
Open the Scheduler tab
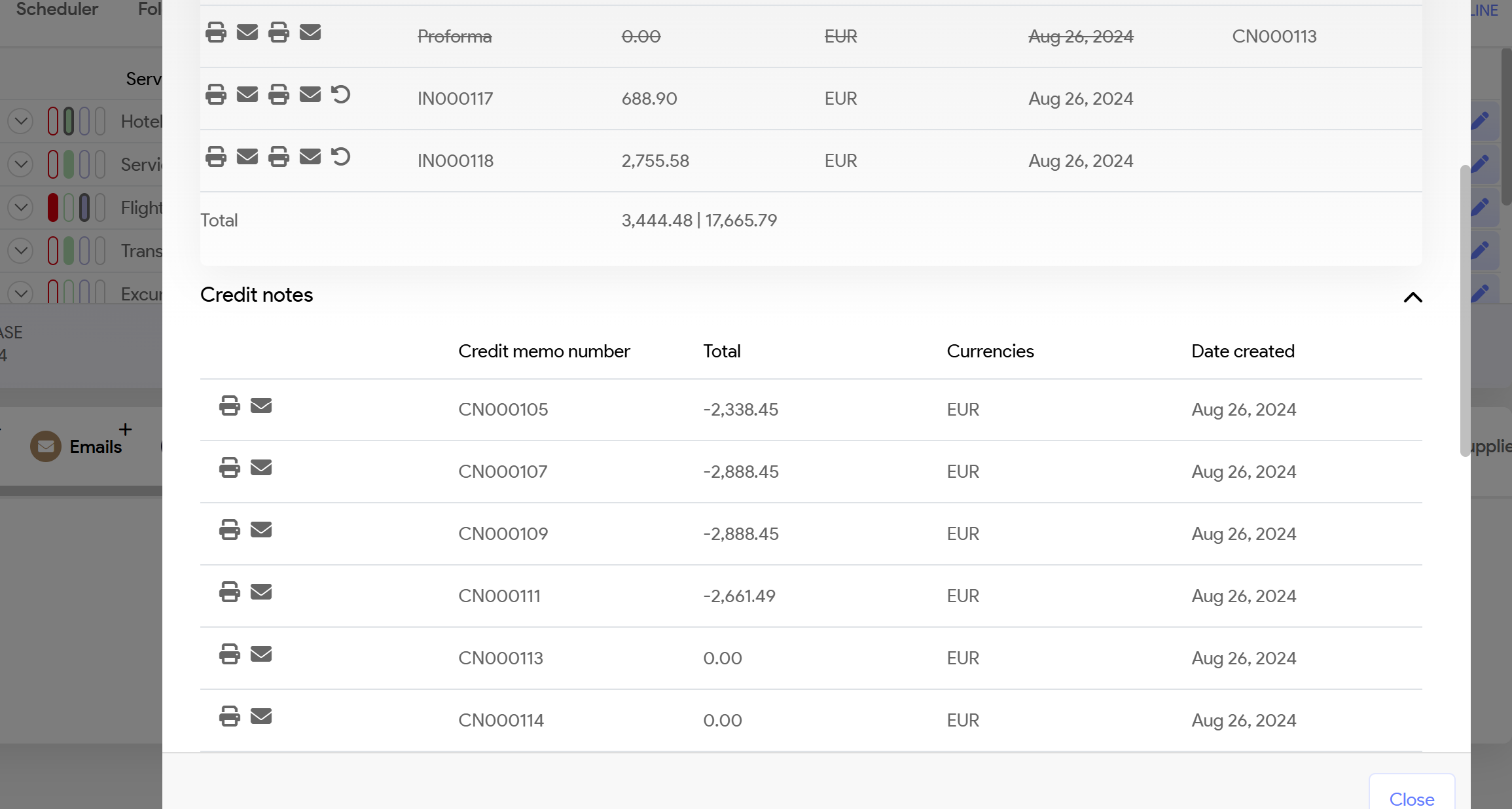point(57,10)
